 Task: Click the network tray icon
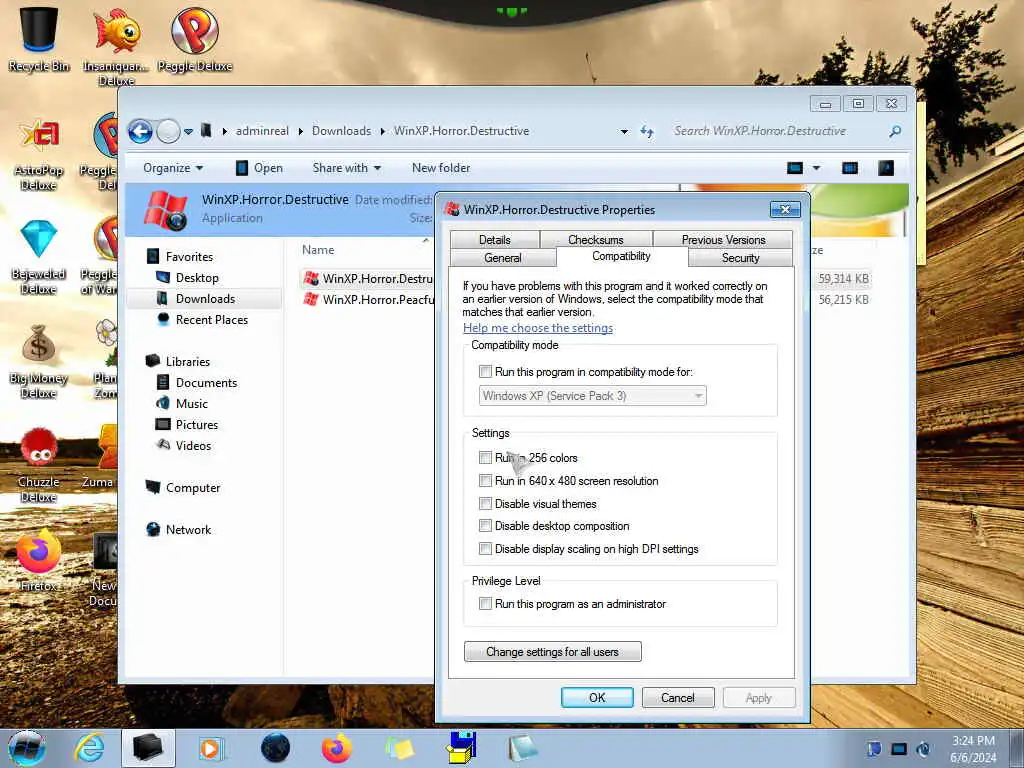tap(899, 749)
